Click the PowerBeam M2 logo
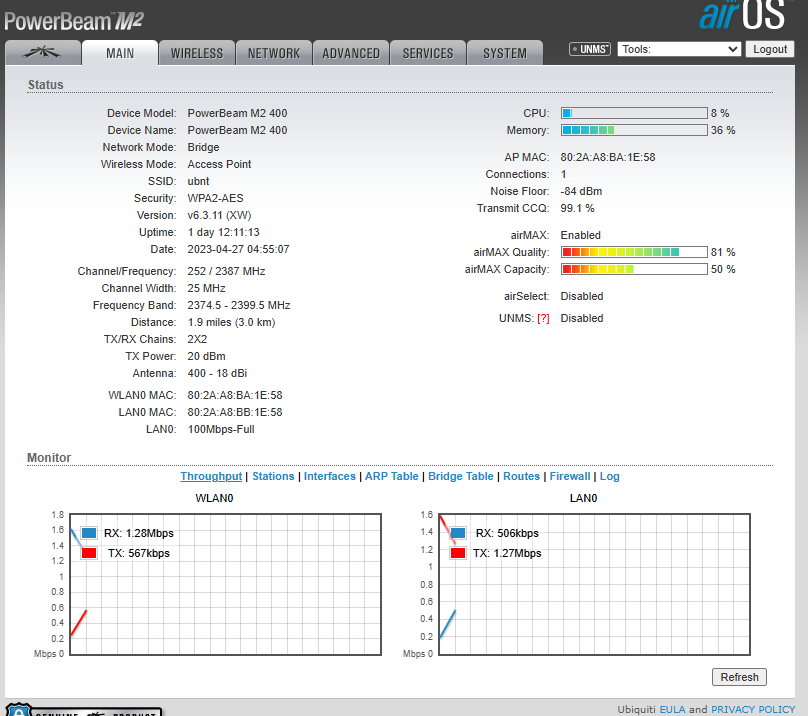Viewport: 808px width, 716px height. (74, 21)
